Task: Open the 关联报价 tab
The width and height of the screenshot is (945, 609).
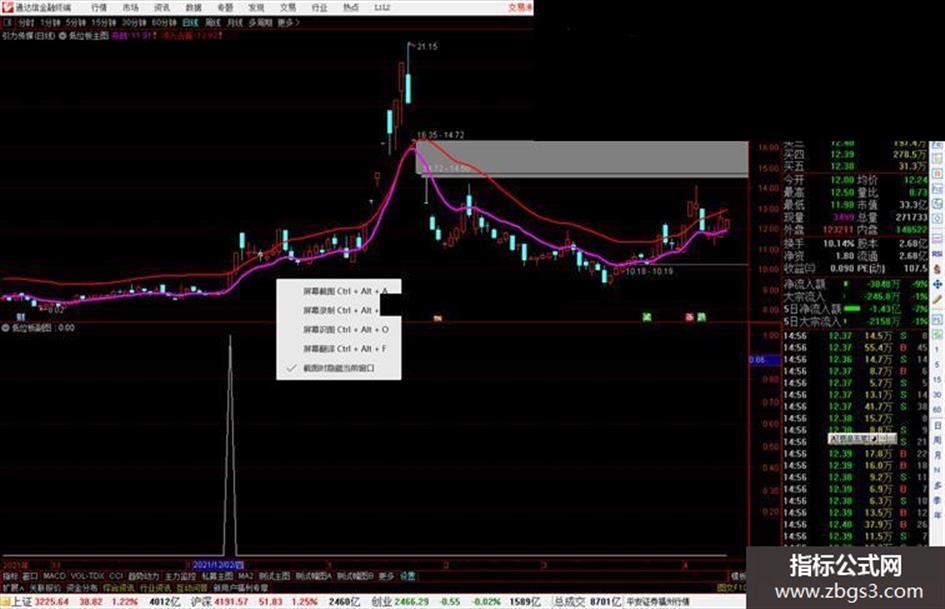Action: 45,588
